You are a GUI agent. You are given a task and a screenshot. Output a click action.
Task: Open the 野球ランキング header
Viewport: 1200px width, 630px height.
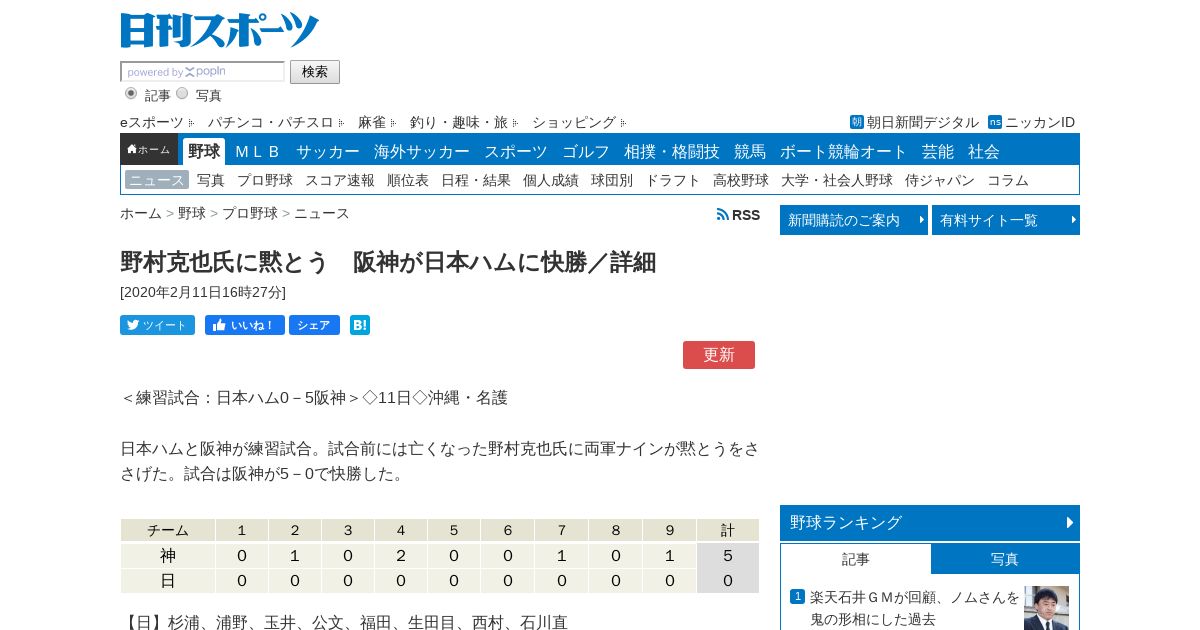930,522
